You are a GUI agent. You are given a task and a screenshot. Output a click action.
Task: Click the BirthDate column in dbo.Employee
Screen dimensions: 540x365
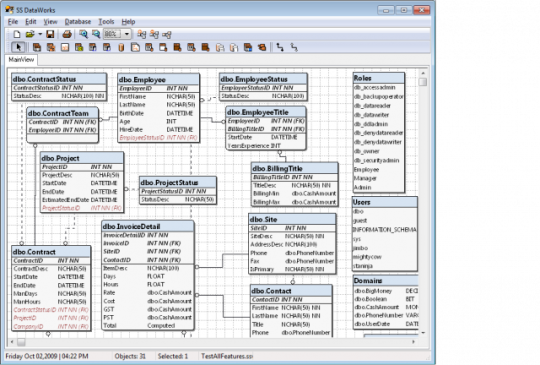tap(158, 113)
